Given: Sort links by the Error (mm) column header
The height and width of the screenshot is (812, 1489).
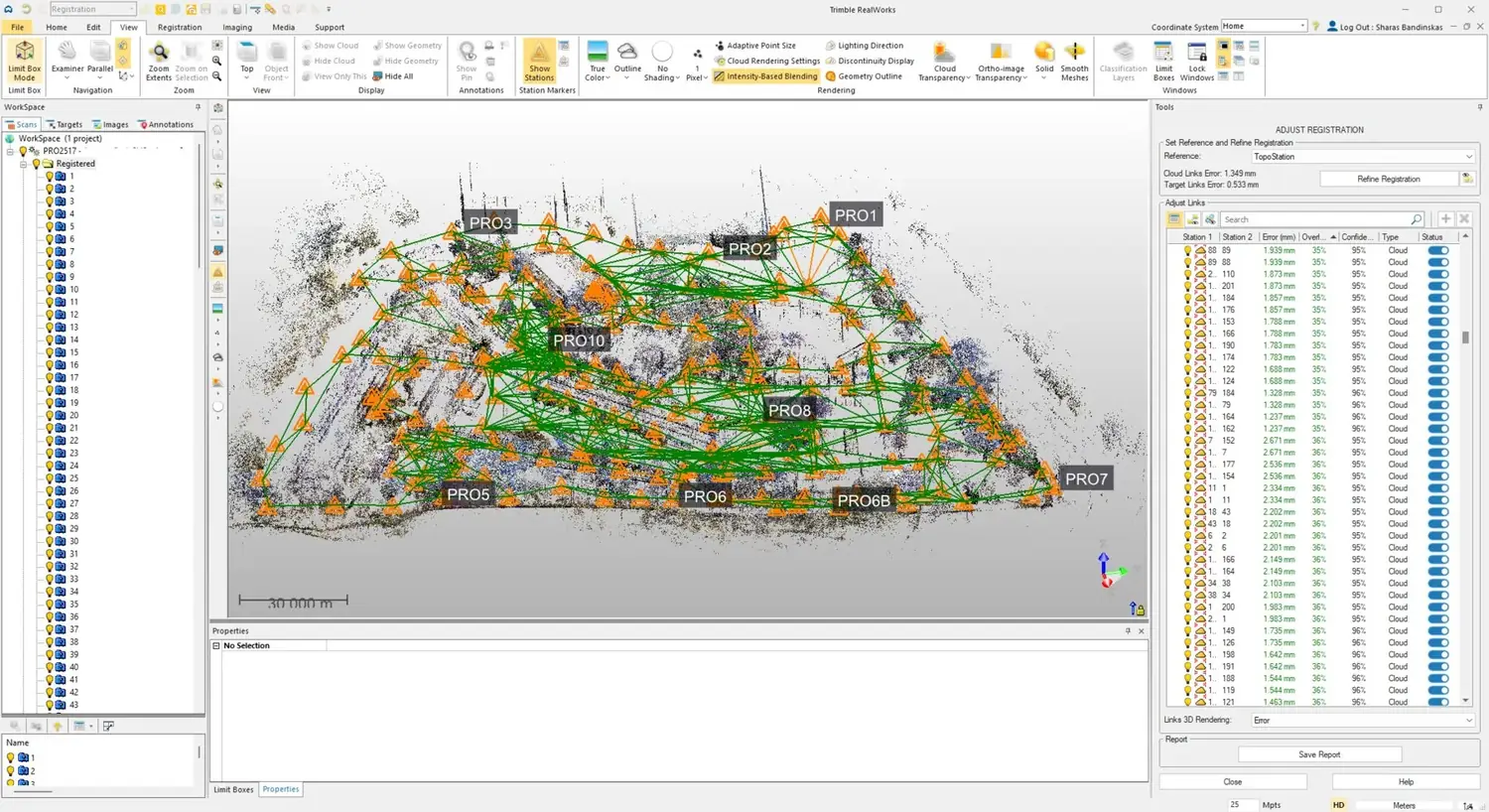Looking at the screenshot, I should [1279, 237].
